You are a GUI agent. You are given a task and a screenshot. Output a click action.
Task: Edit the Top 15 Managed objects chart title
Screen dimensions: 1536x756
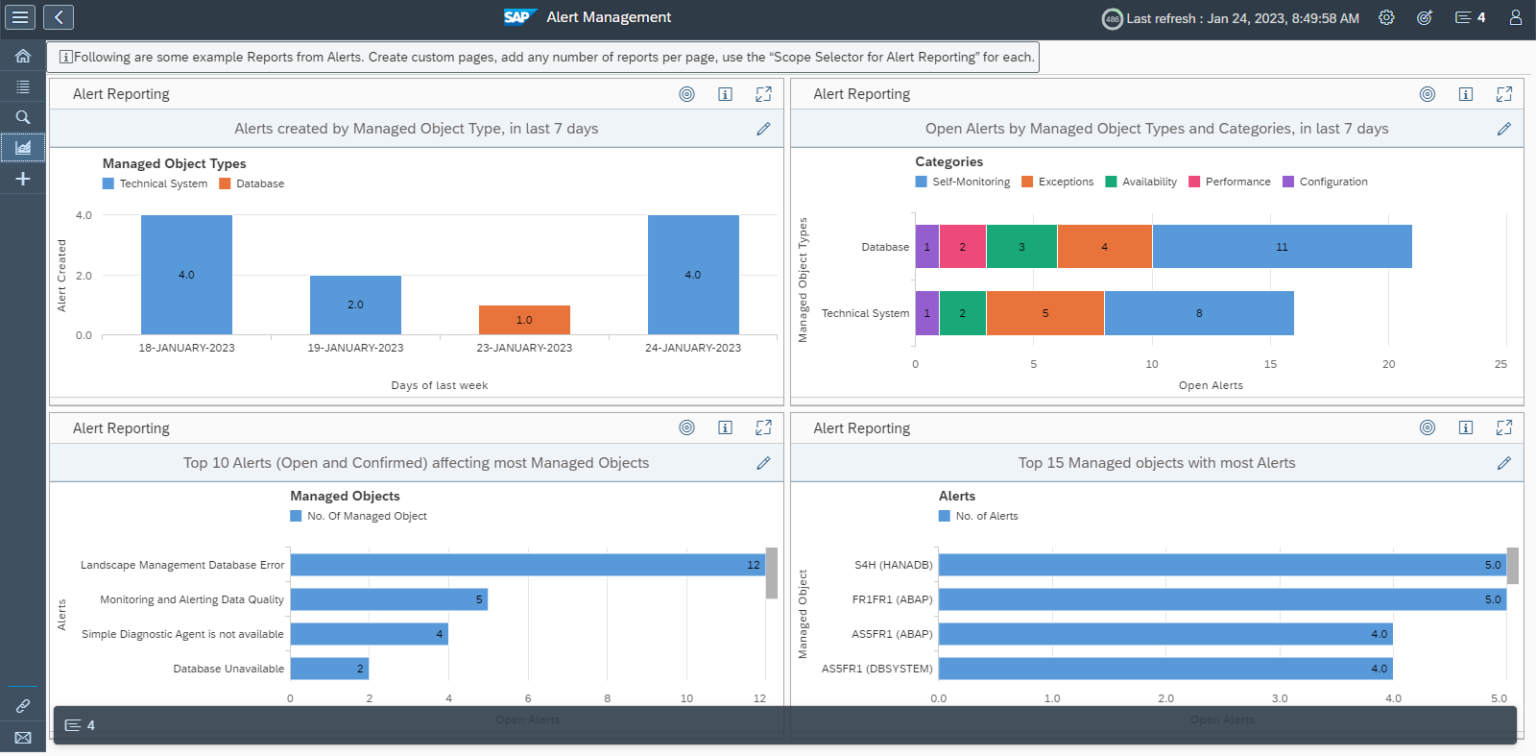tap(1504, 463)
